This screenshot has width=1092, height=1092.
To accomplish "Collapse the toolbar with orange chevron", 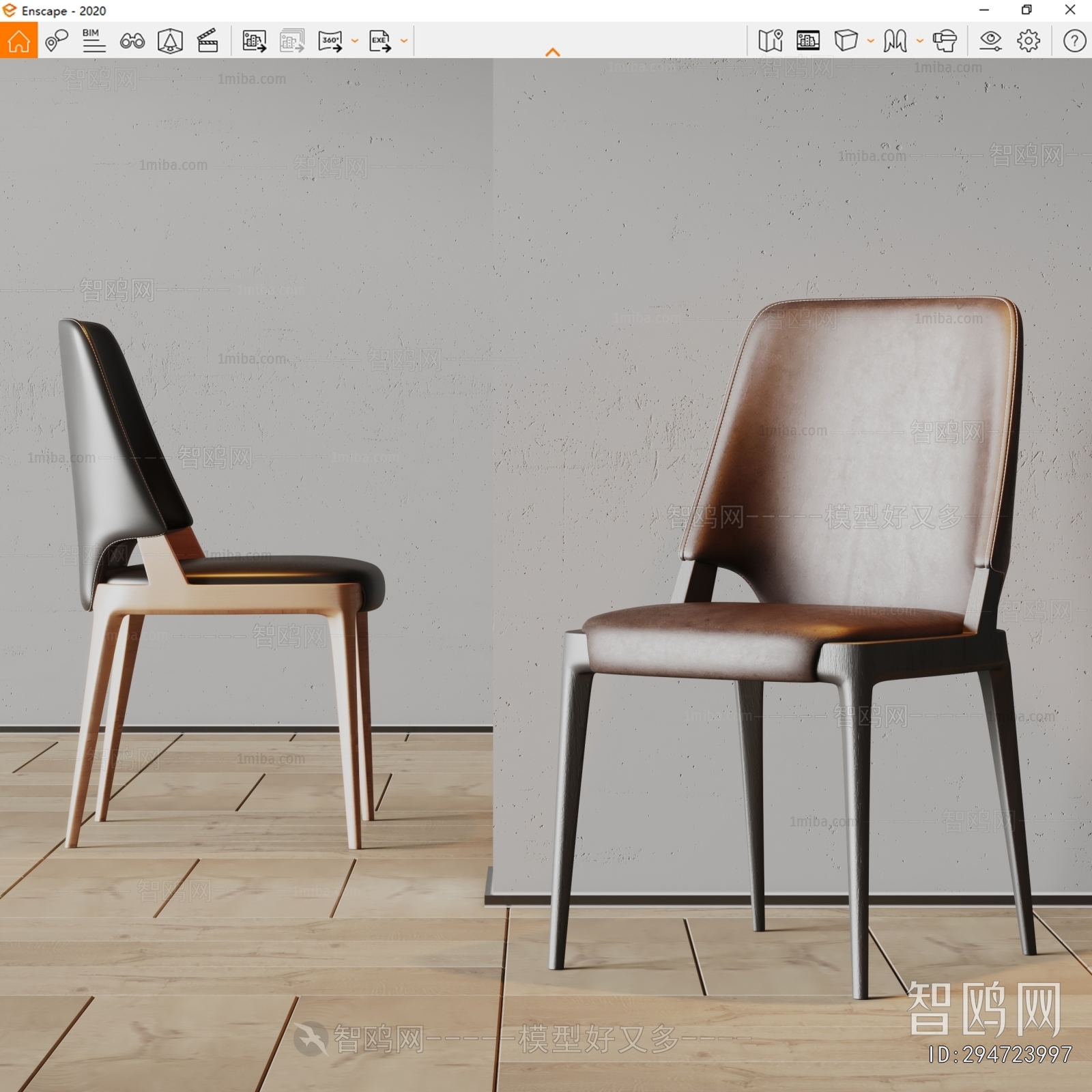I will (553, 52).
